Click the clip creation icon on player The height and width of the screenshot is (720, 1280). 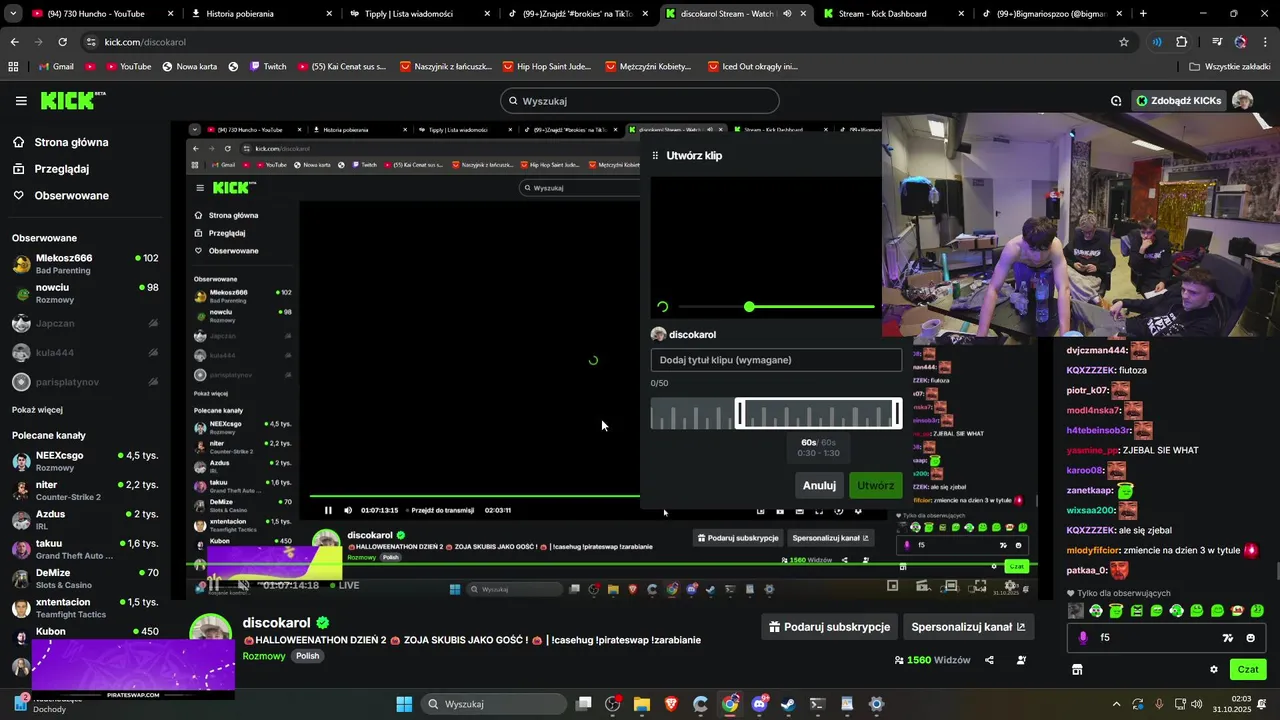tap(922, 584)
